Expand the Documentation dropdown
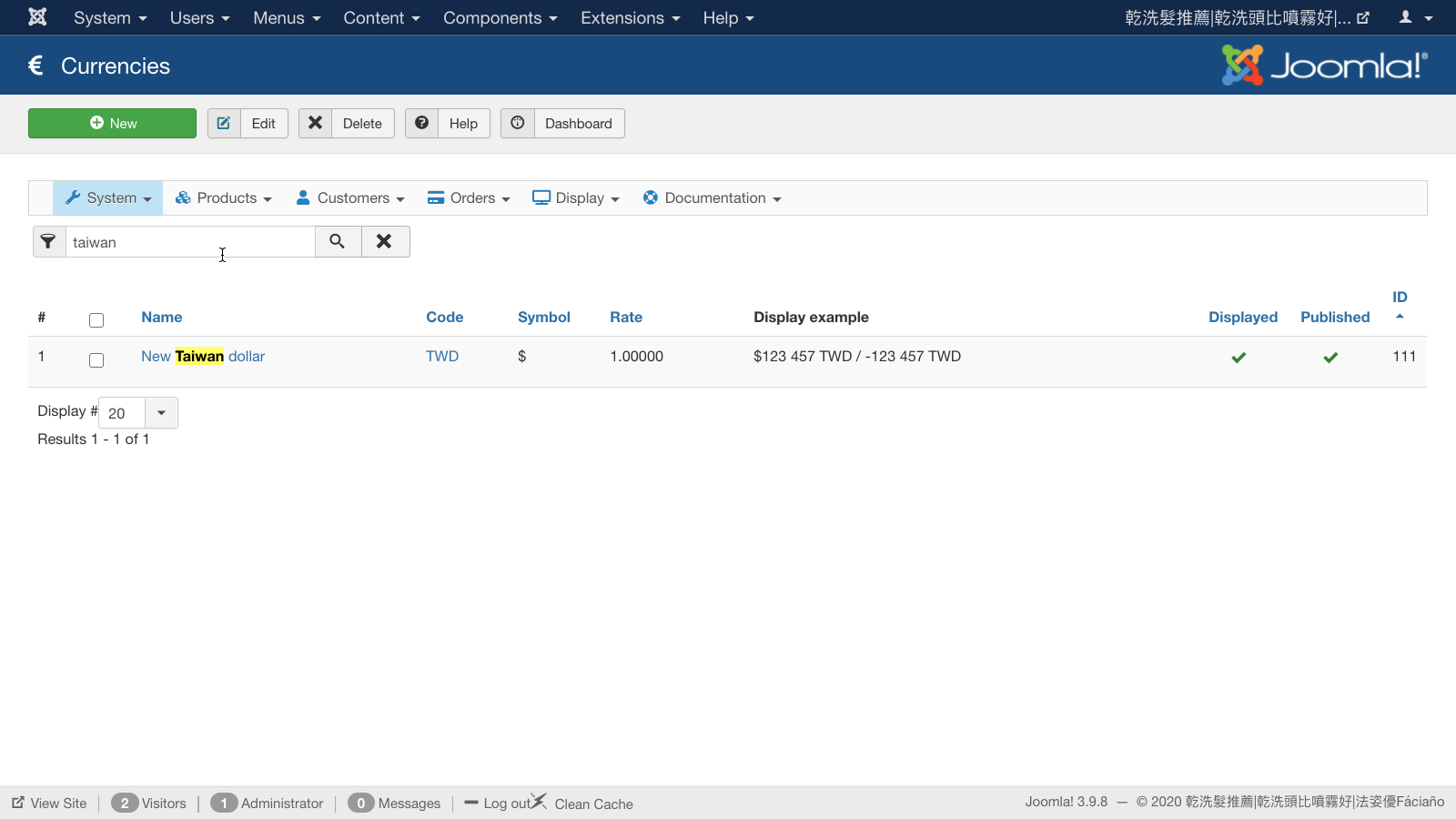Screen dimensions: 1456x819 coord(712,198)
